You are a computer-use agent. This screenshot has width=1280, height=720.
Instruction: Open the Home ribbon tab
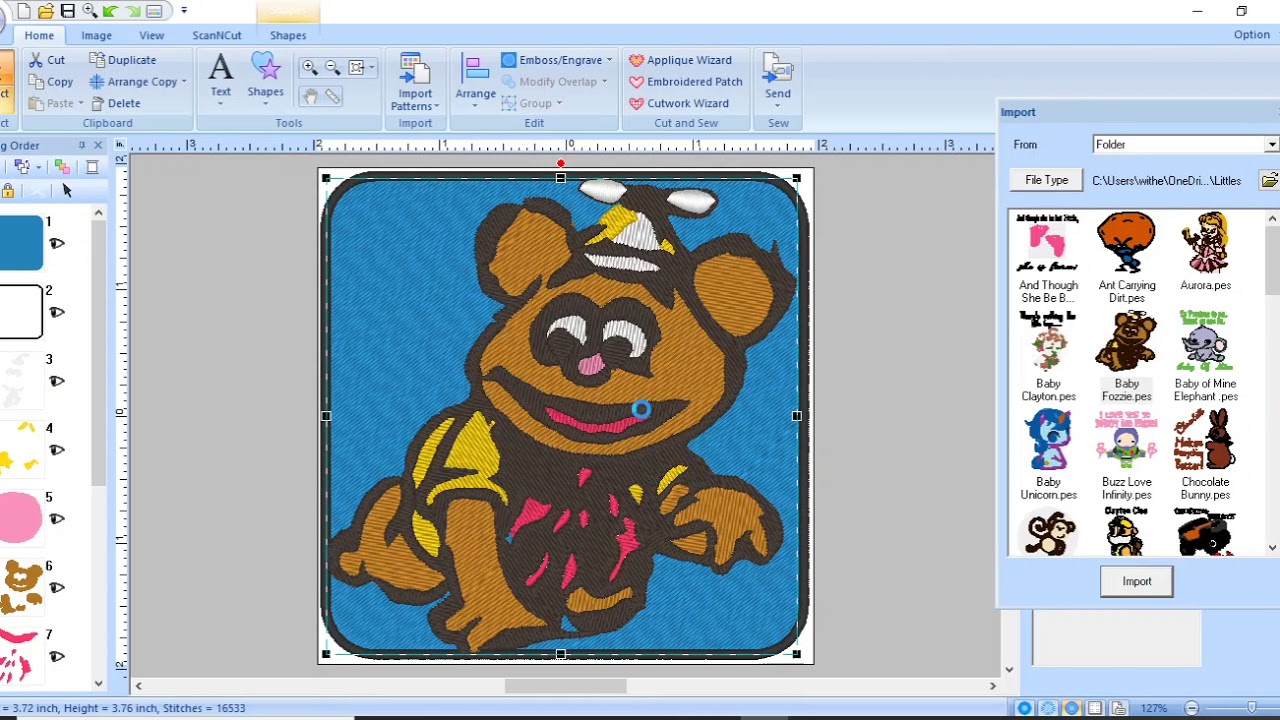(x=39, y=35)
